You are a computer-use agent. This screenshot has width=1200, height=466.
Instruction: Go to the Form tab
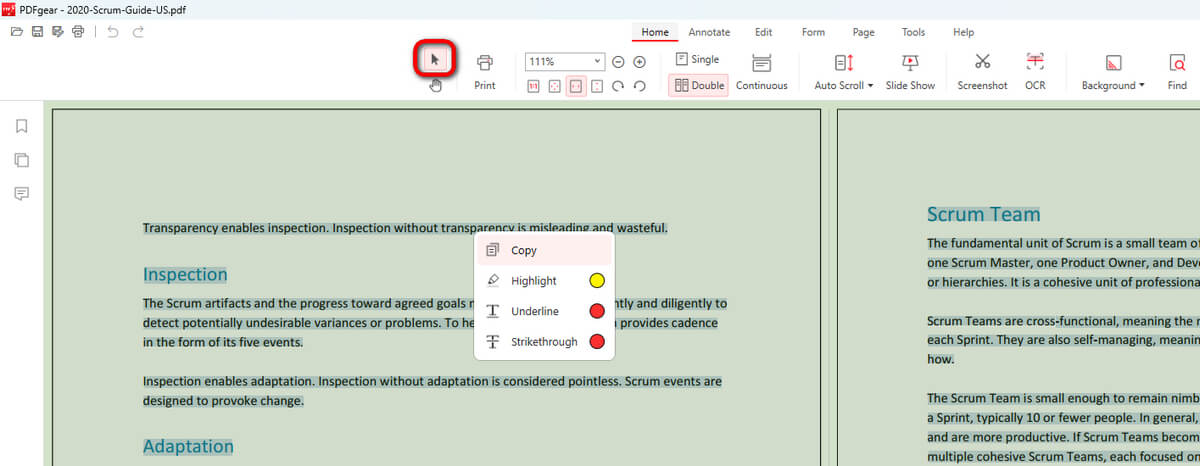point(813,32)
